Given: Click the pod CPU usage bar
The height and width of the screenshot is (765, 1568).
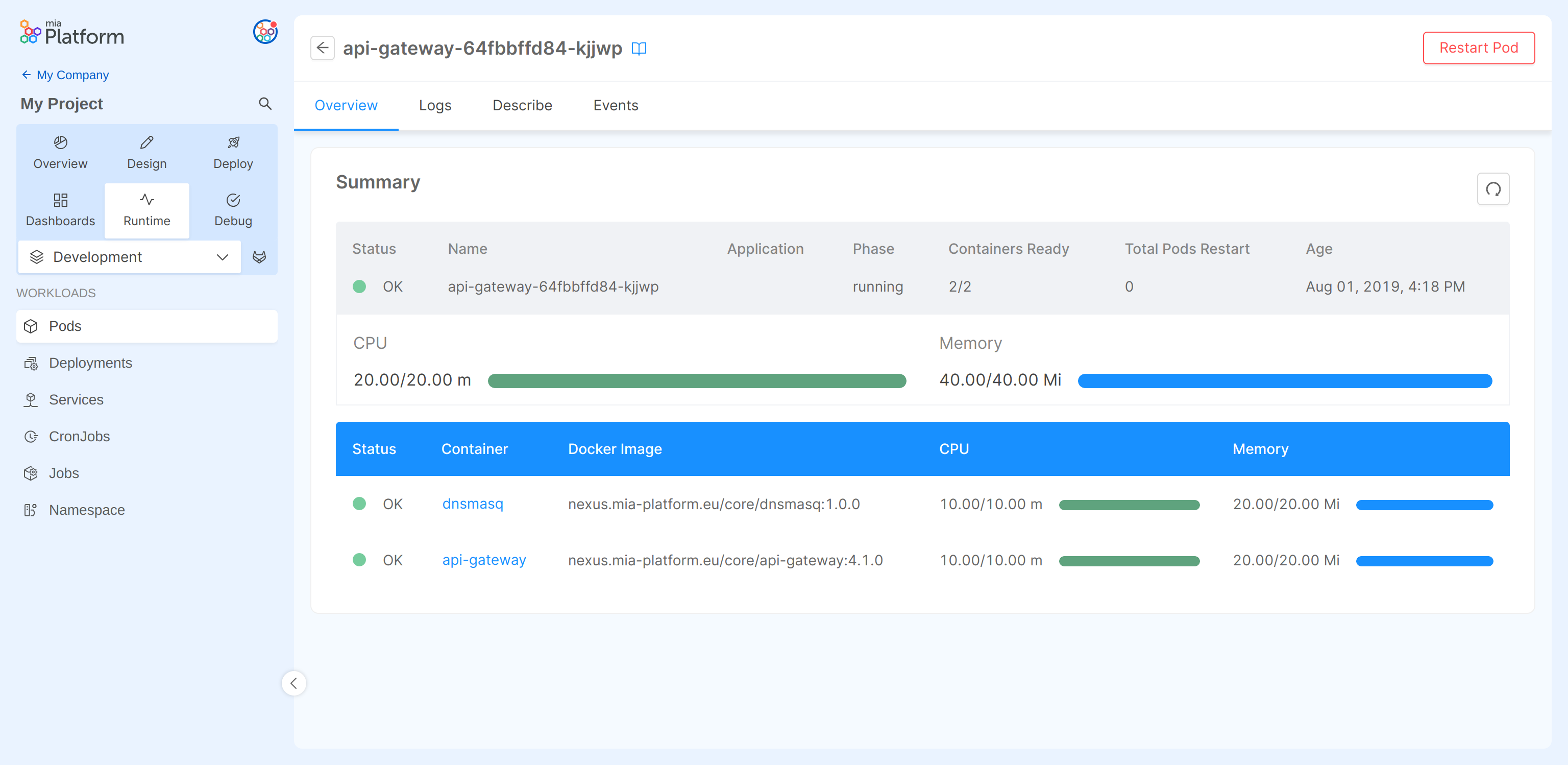Looking at the screenshot, I should [696, 380].
